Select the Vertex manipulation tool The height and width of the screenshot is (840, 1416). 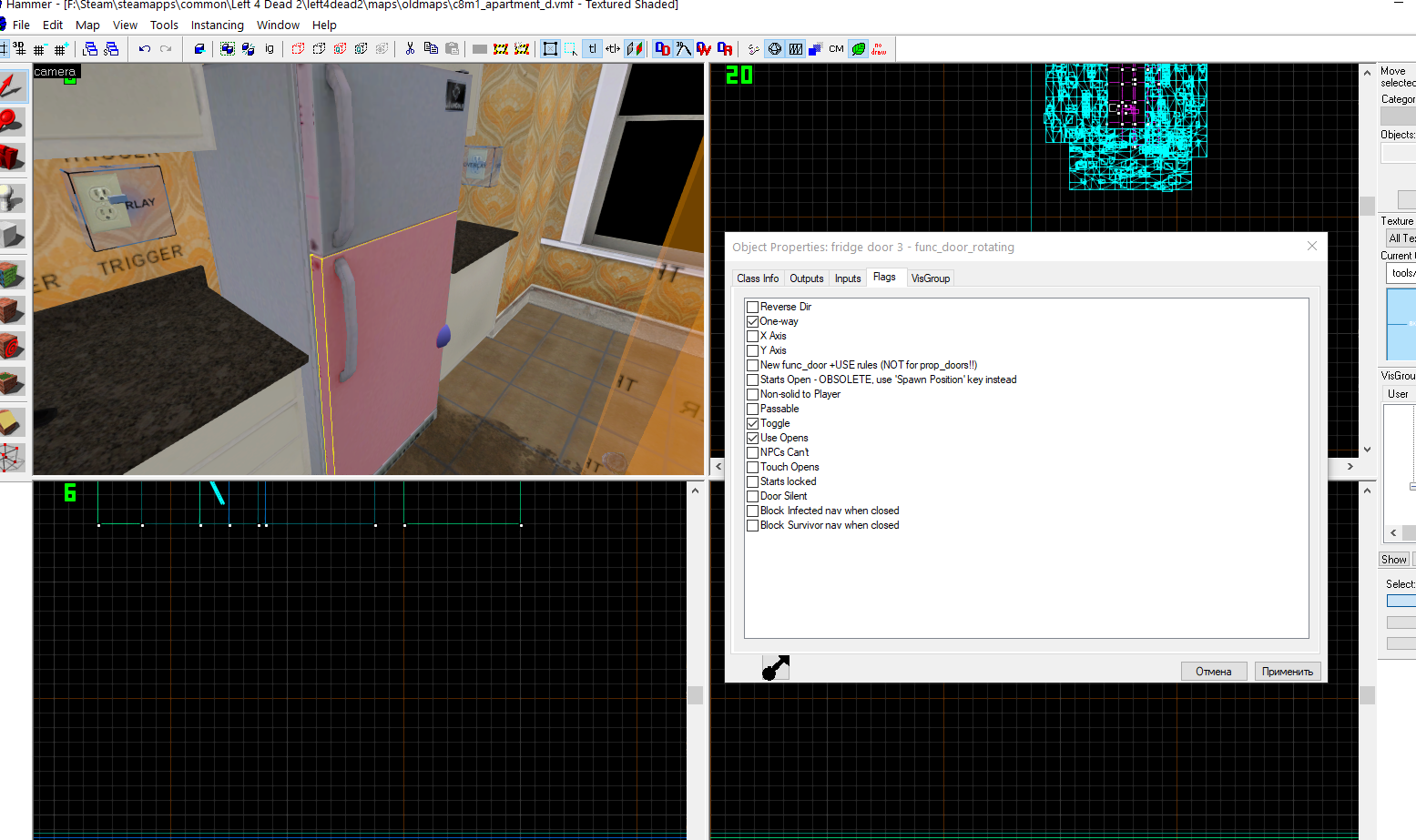pos(13,456)
